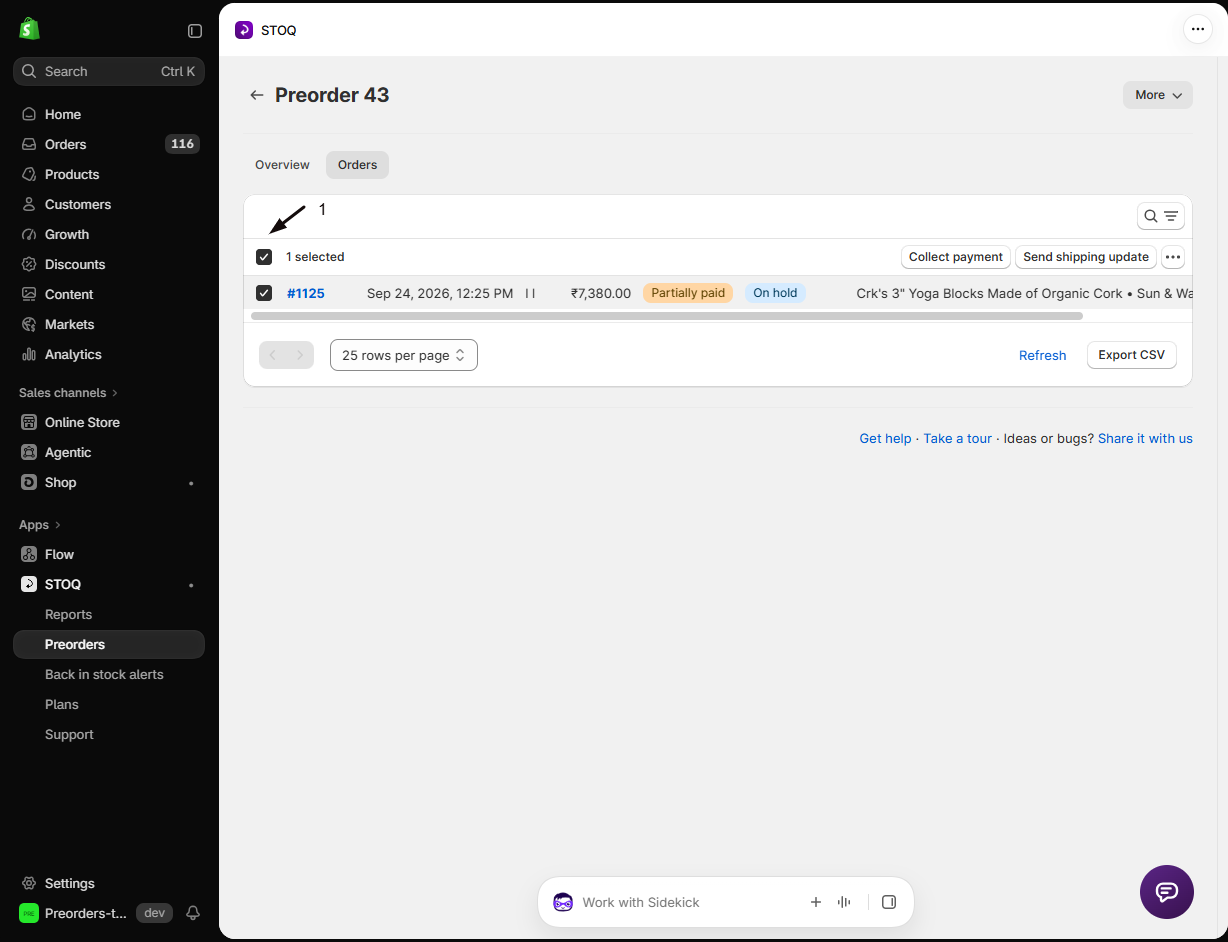1228x942 pixels.
Task: Open the 25 rows per page dropdown
Action: tap(404, 355)
